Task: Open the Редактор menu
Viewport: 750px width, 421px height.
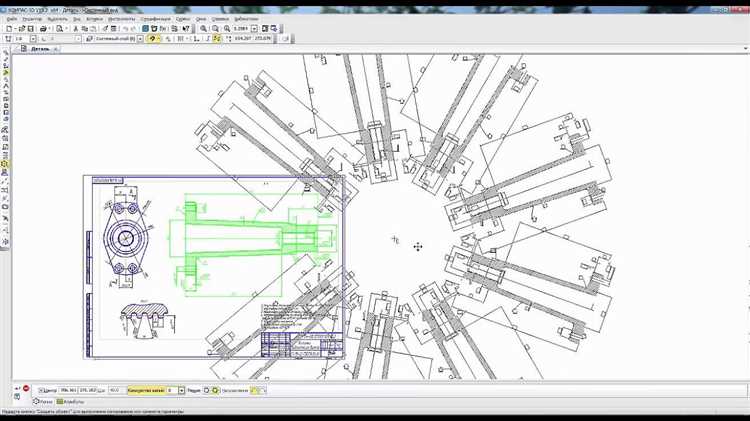Action: tap(32, 19)
